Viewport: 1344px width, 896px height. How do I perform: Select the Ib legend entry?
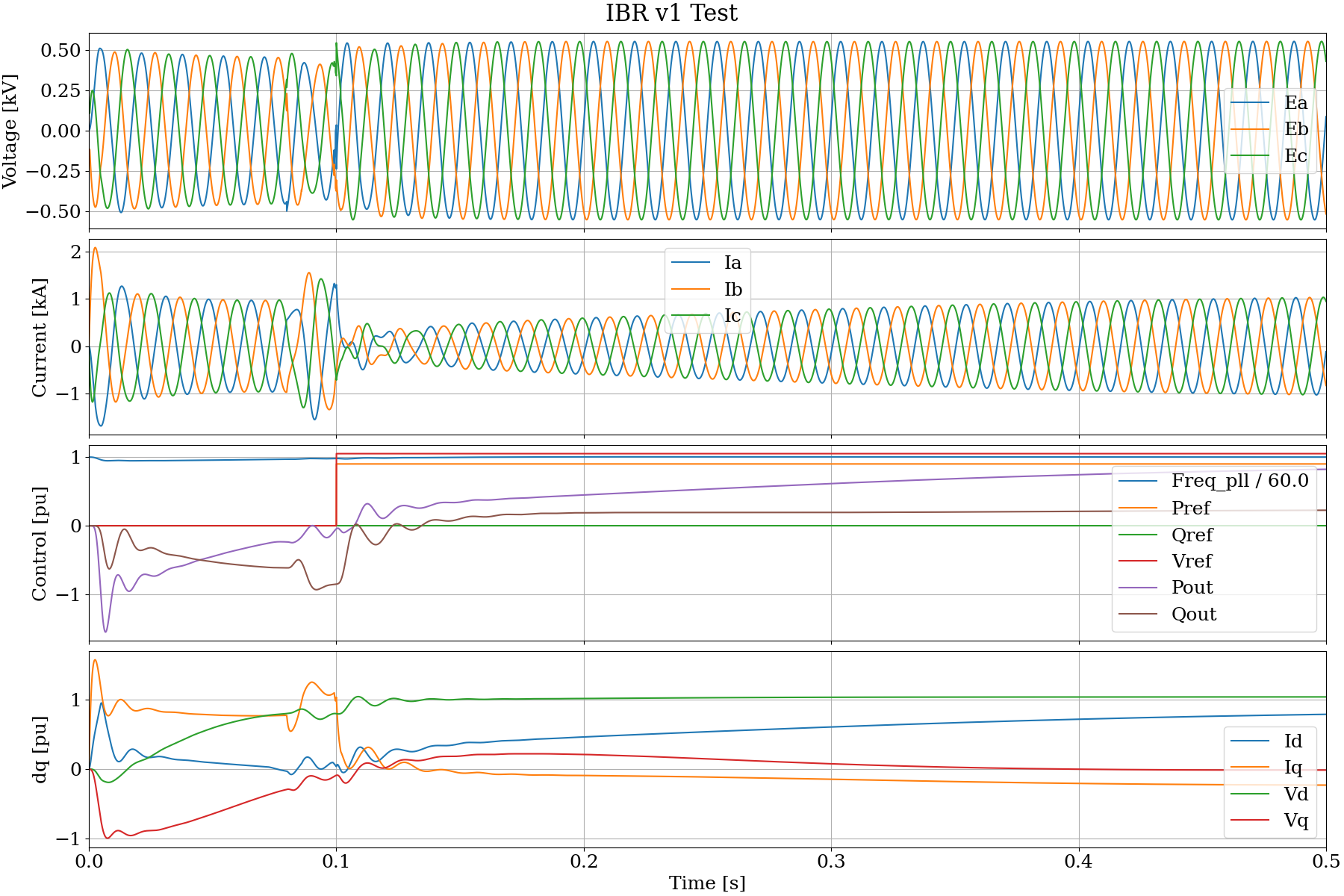click(707, 290)
